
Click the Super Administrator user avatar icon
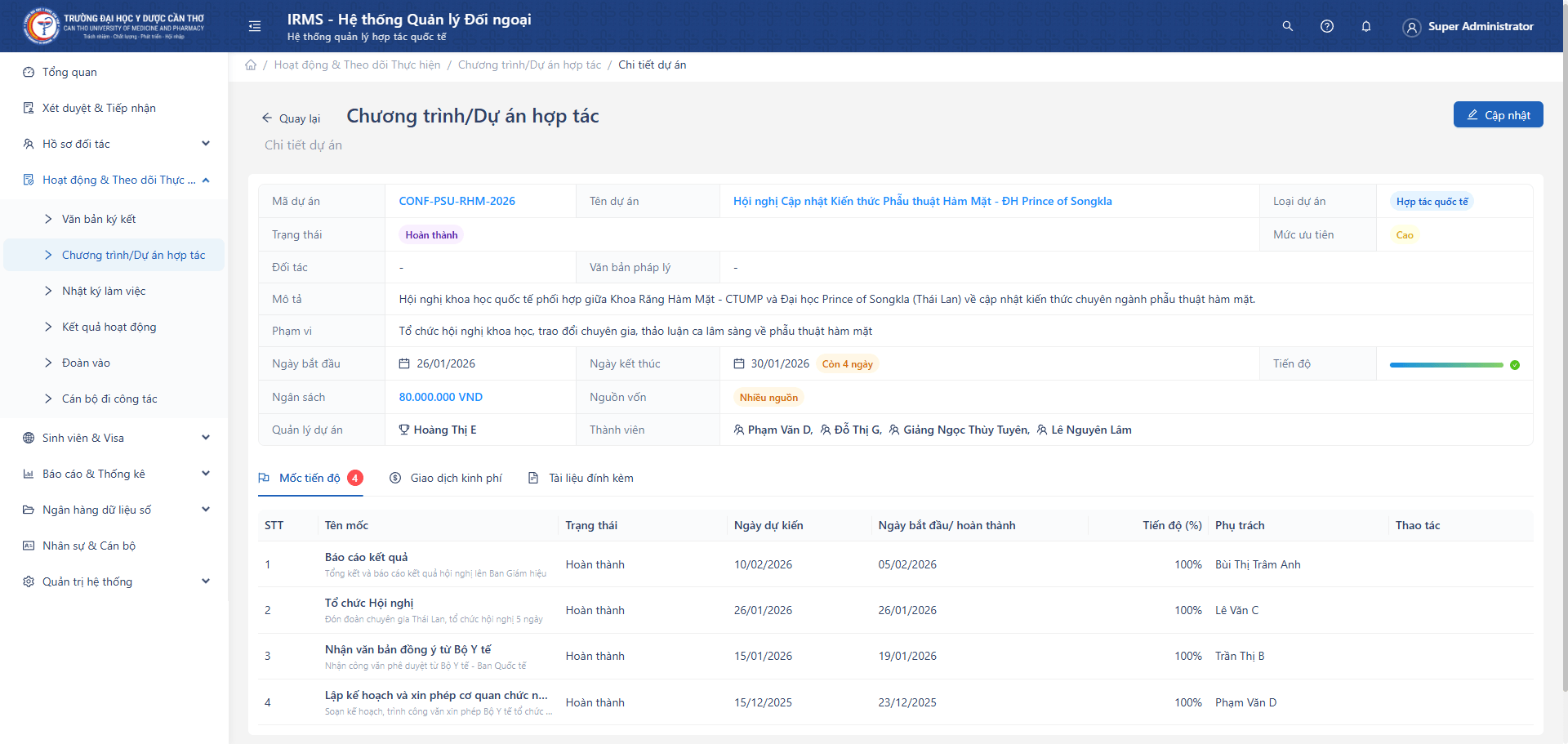1411,27
